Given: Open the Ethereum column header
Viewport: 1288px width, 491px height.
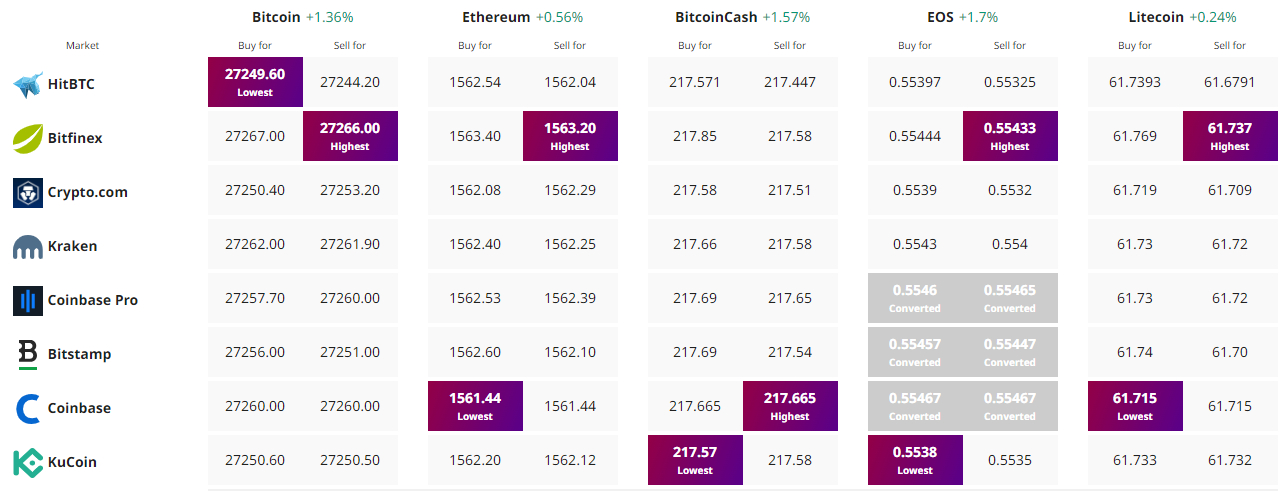Looking at the screenshot, I should point(495,17).
